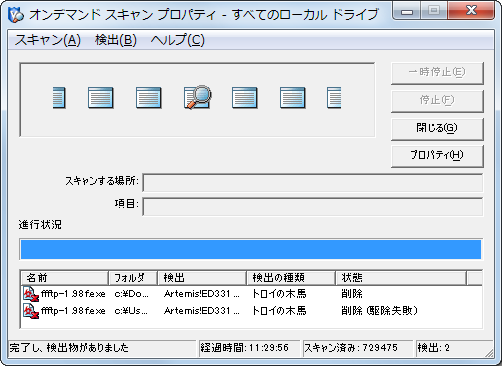Click Artemis!ED331 detection in 削除 row
The image size is (502, 366).
(x=201, y=294)
